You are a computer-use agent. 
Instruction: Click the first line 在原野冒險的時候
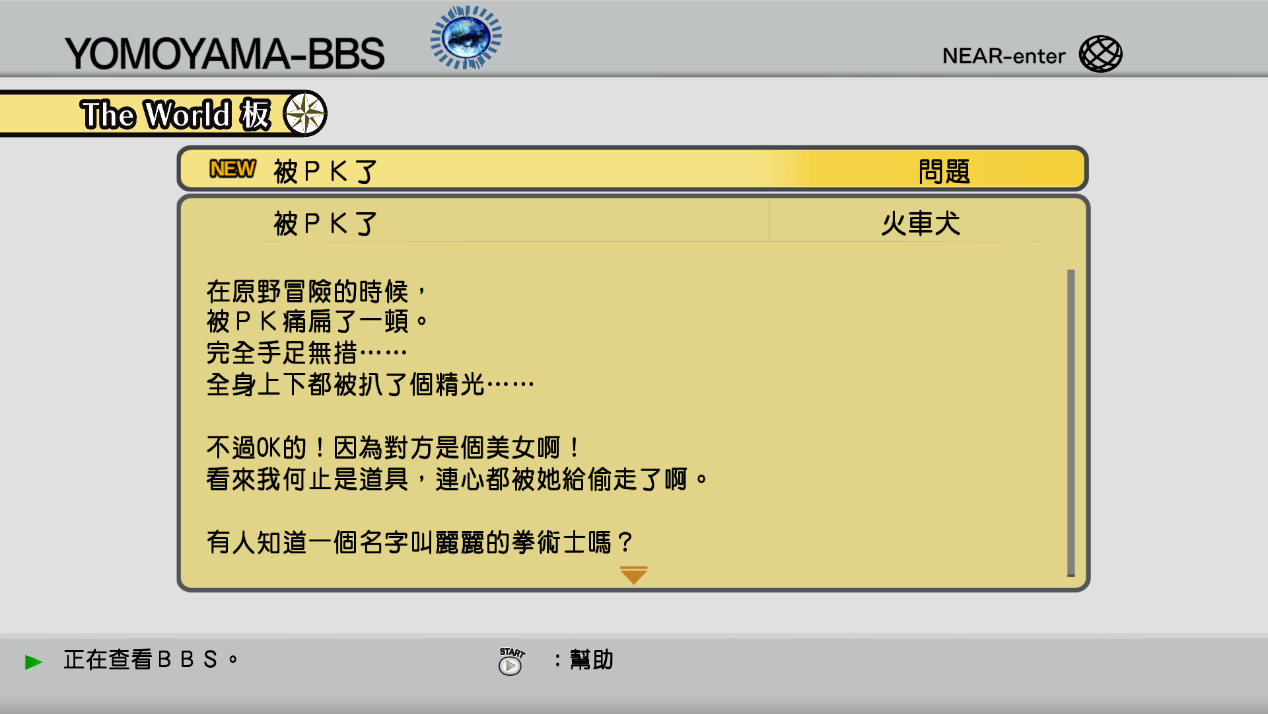click(x=317, y=292)
